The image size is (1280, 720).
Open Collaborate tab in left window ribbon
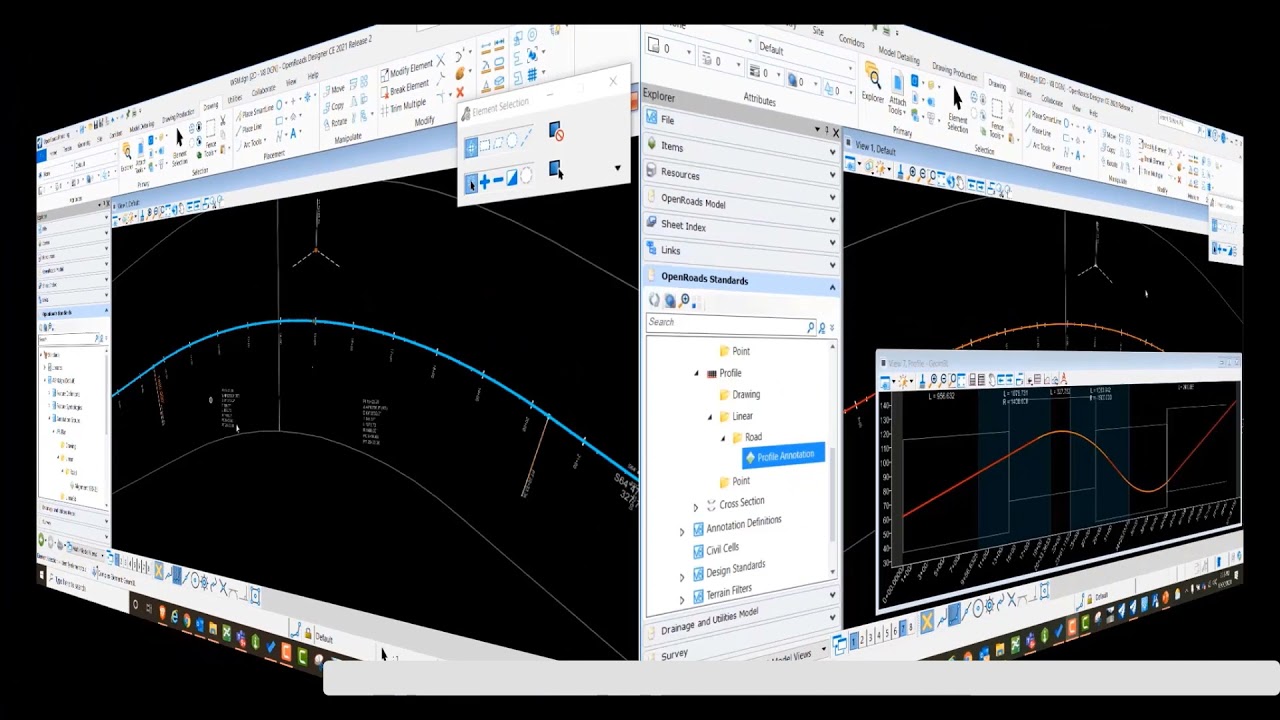coord(263,89)
